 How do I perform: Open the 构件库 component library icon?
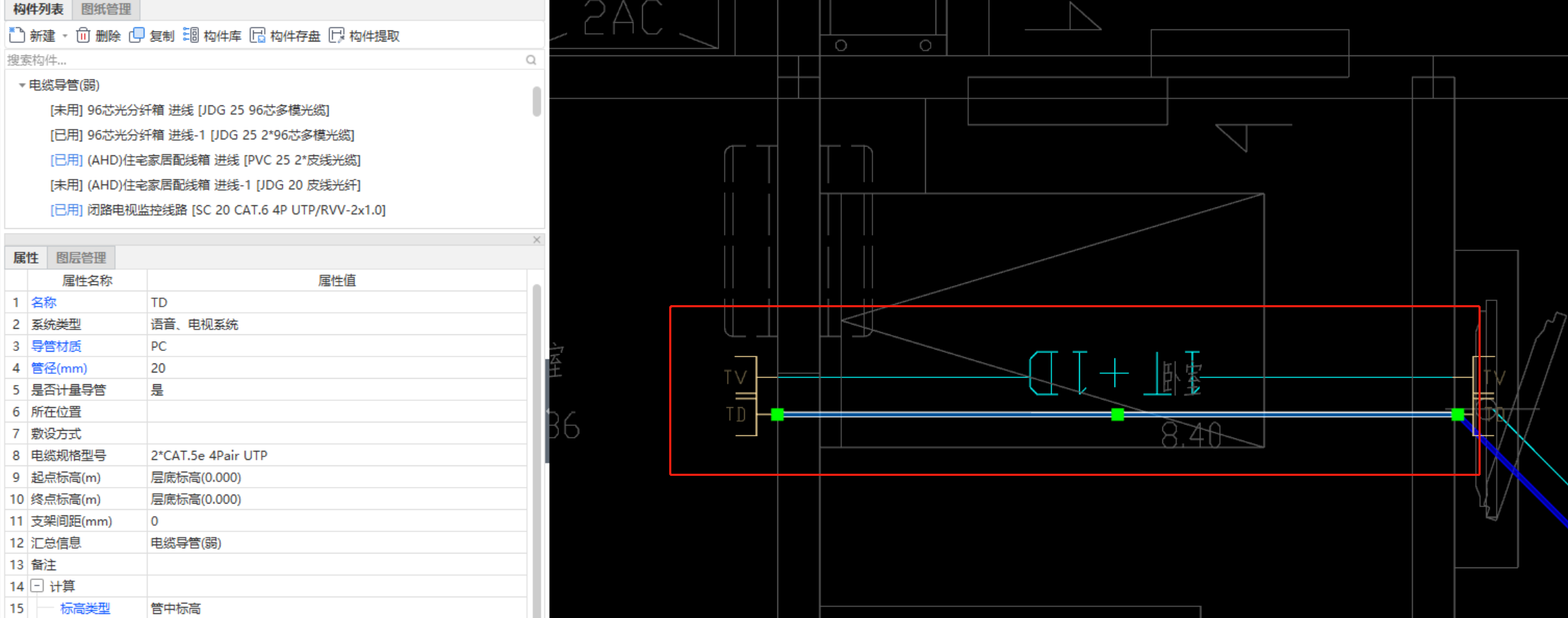(191, 35)
